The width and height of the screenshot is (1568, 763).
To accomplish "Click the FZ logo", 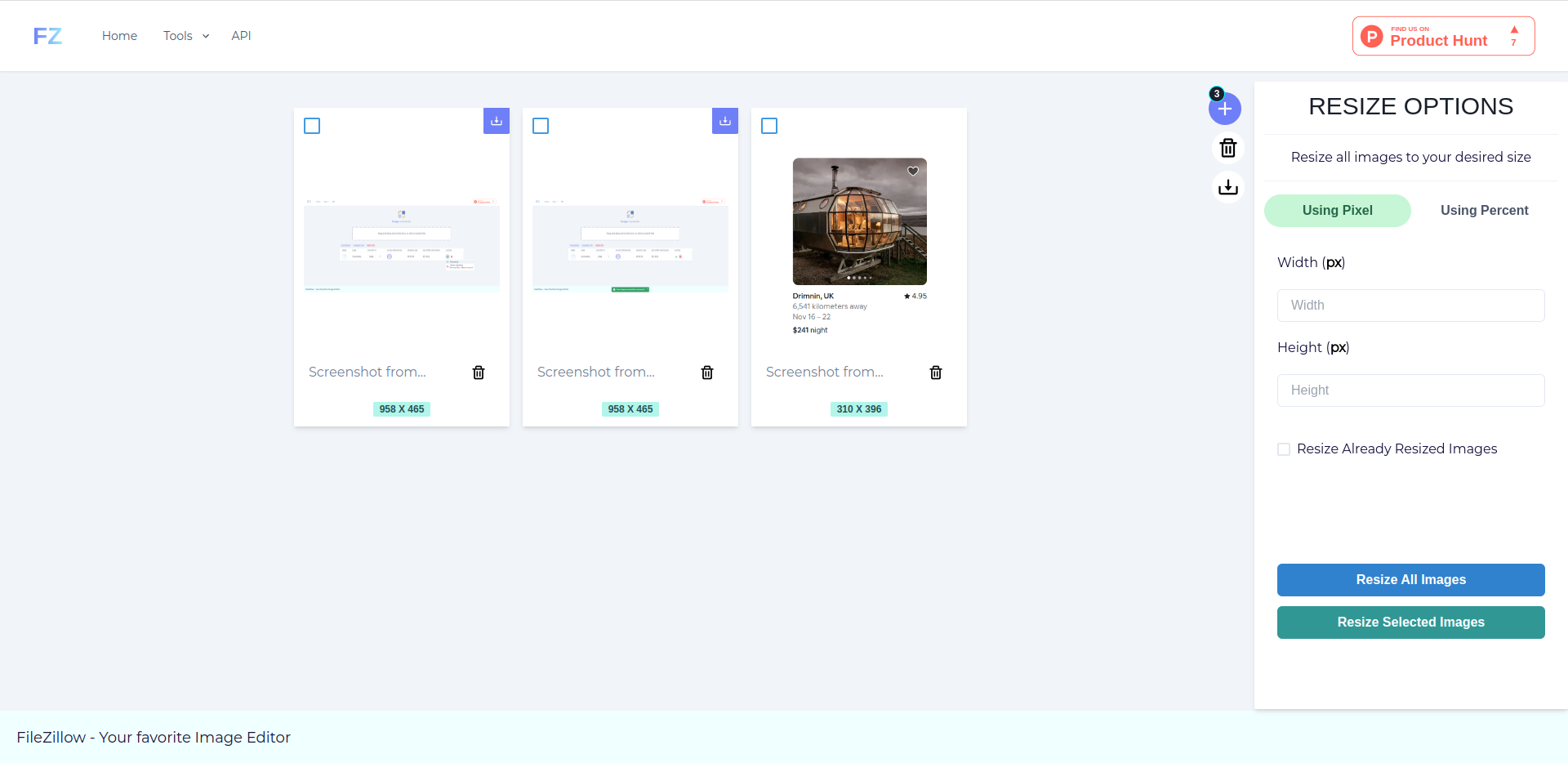I will click(x=47, y=35).
